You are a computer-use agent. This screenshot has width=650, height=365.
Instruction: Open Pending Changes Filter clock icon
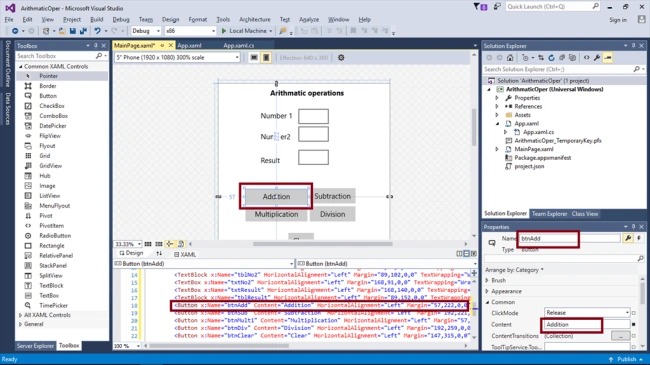pos(525,58)
